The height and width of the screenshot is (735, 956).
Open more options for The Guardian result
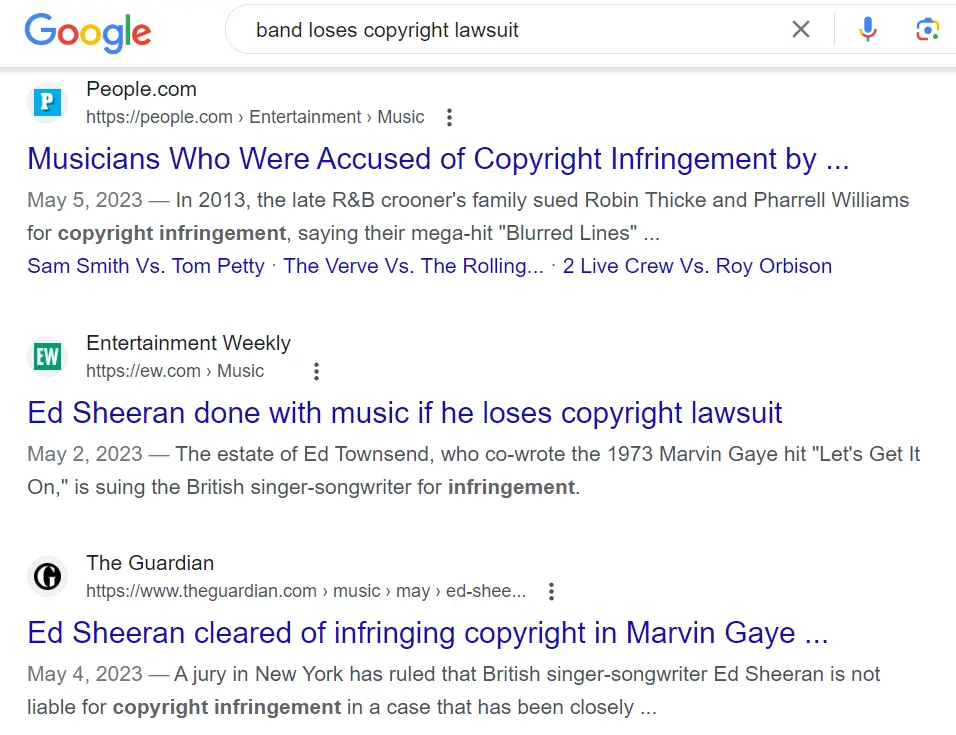[551, 592]
